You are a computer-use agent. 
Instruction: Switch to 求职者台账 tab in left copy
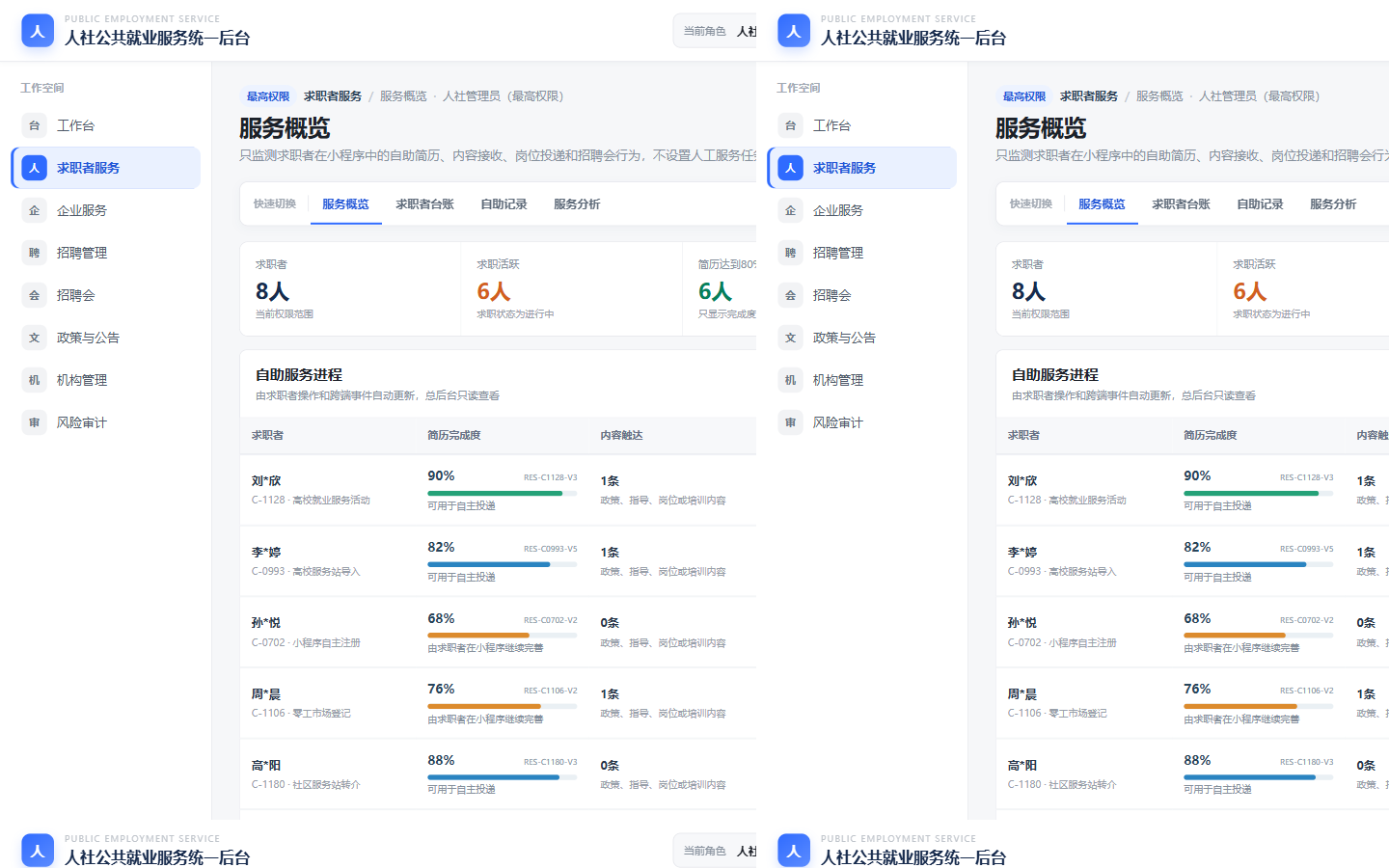(424, 204)
